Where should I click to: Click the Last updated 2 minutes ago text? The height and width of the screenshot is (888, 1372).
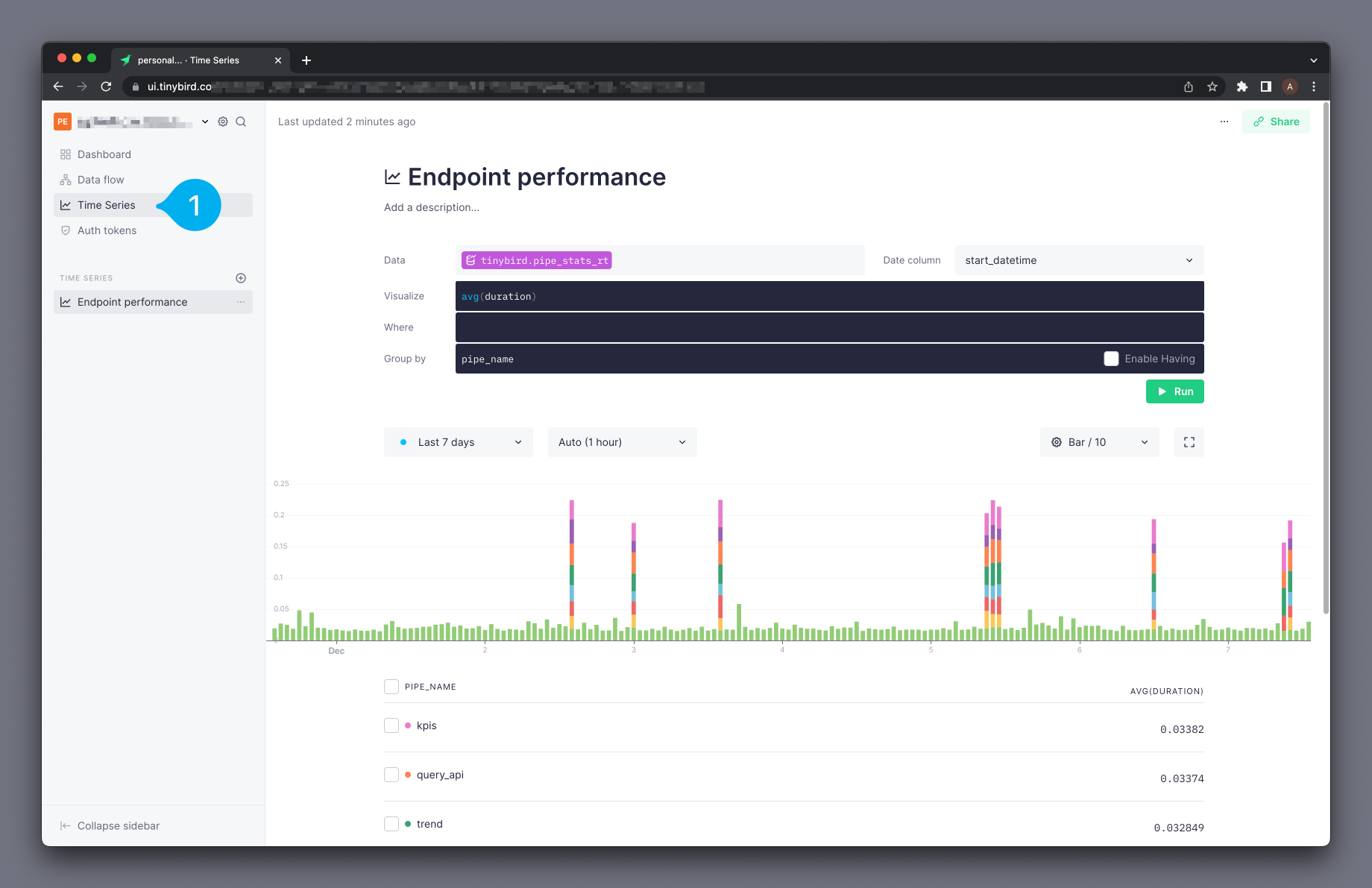point(347,122)
